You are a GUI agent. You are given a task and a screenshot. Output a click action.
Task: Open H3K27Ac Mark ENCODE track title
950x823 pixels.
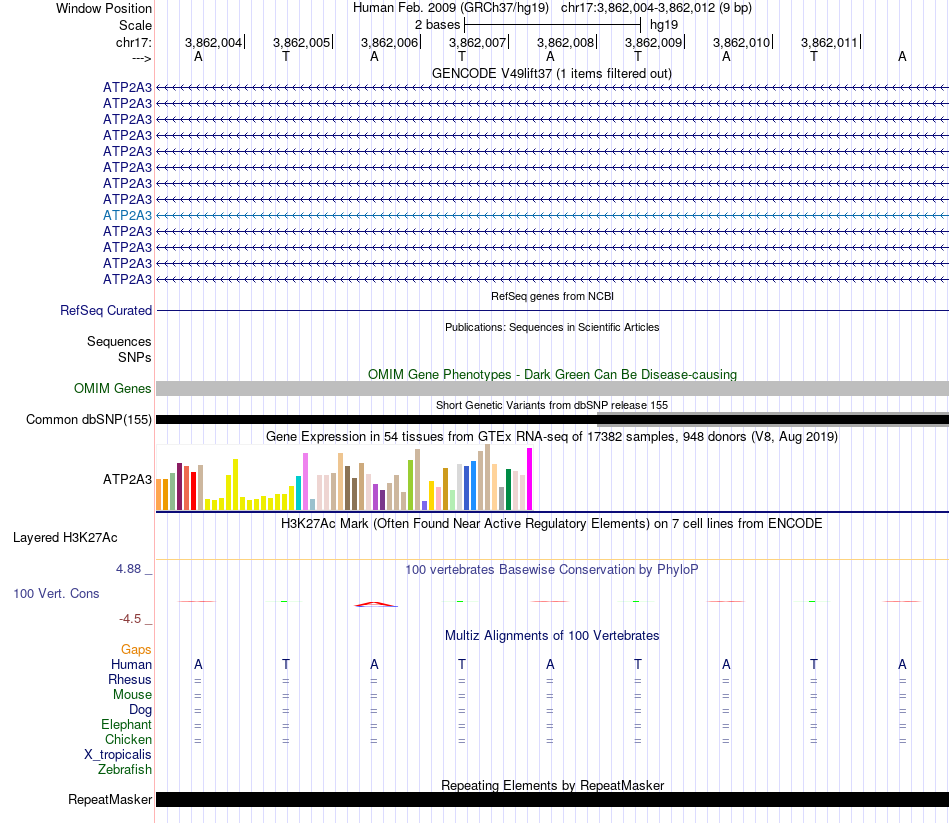click(x=552, y=524)
